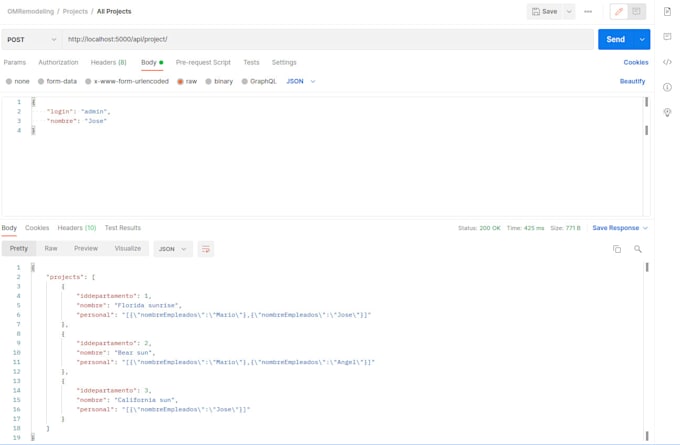Open the three-dot more actions menu
680x445 pixels.
588,12
